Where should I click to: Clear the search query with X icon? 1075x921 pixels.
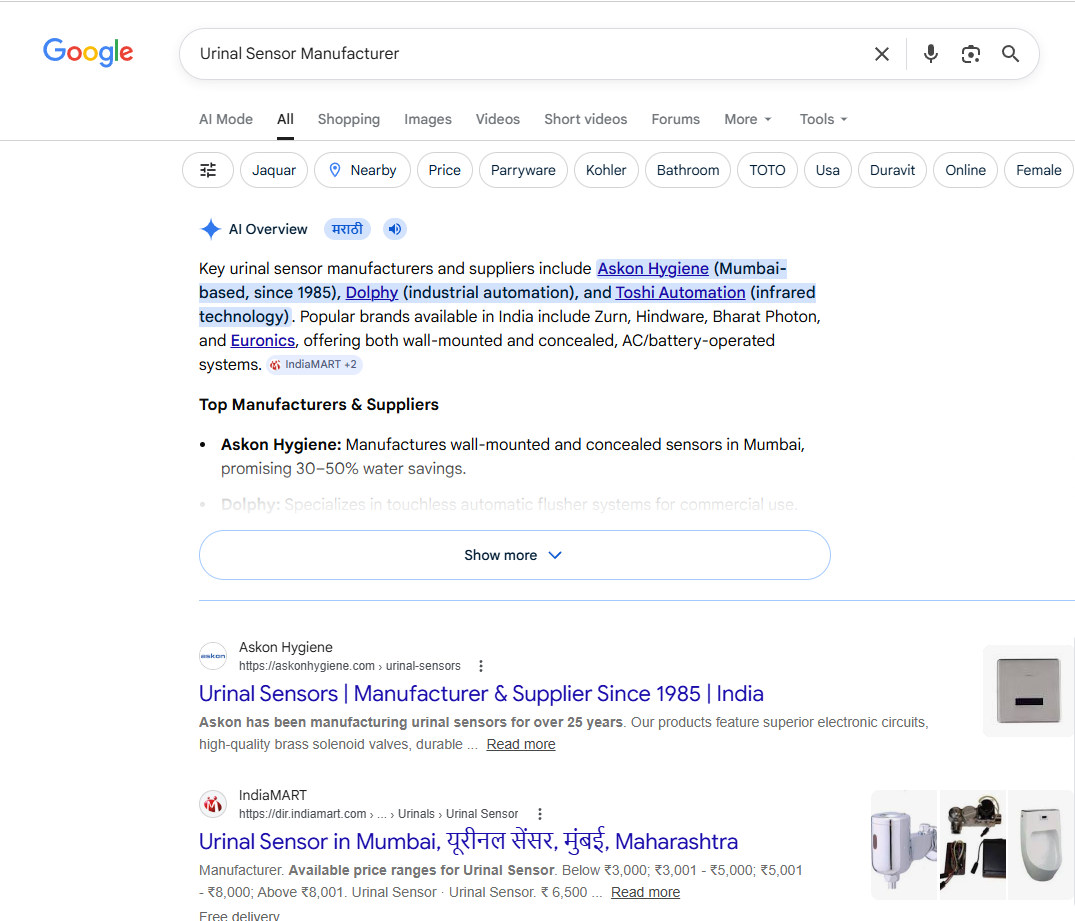click(882, 53)
